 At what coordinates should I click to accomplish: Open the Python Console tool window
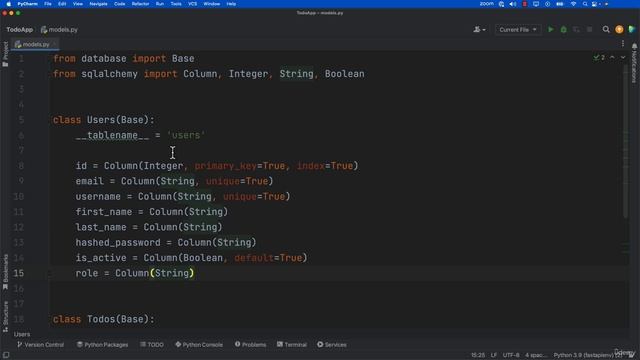click(199, 344)
